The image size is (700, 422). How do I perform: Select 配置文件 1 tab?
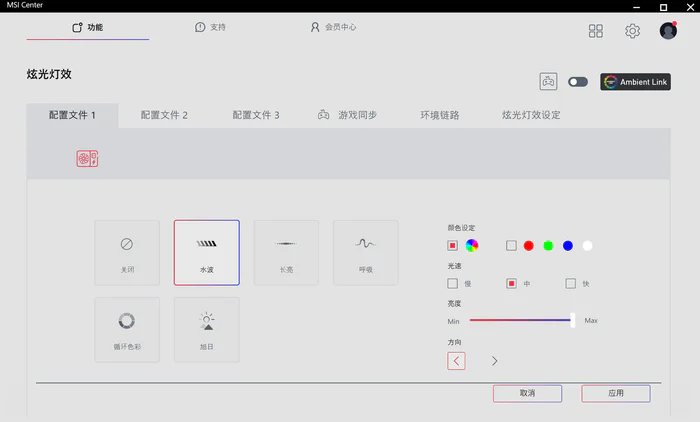pyautogui.click(x=72, y=115)
